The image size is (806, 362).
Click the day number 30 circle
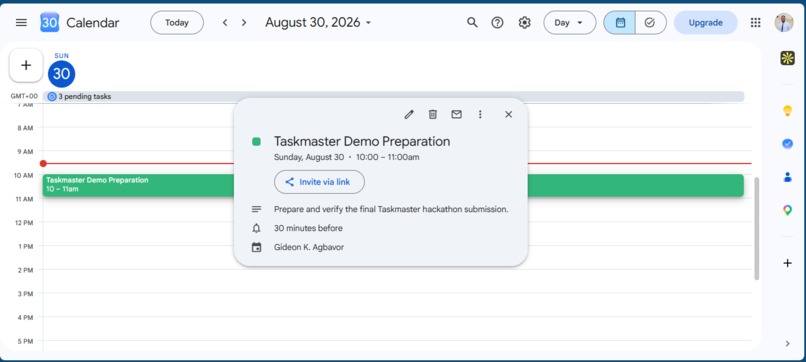pos(62,74)
